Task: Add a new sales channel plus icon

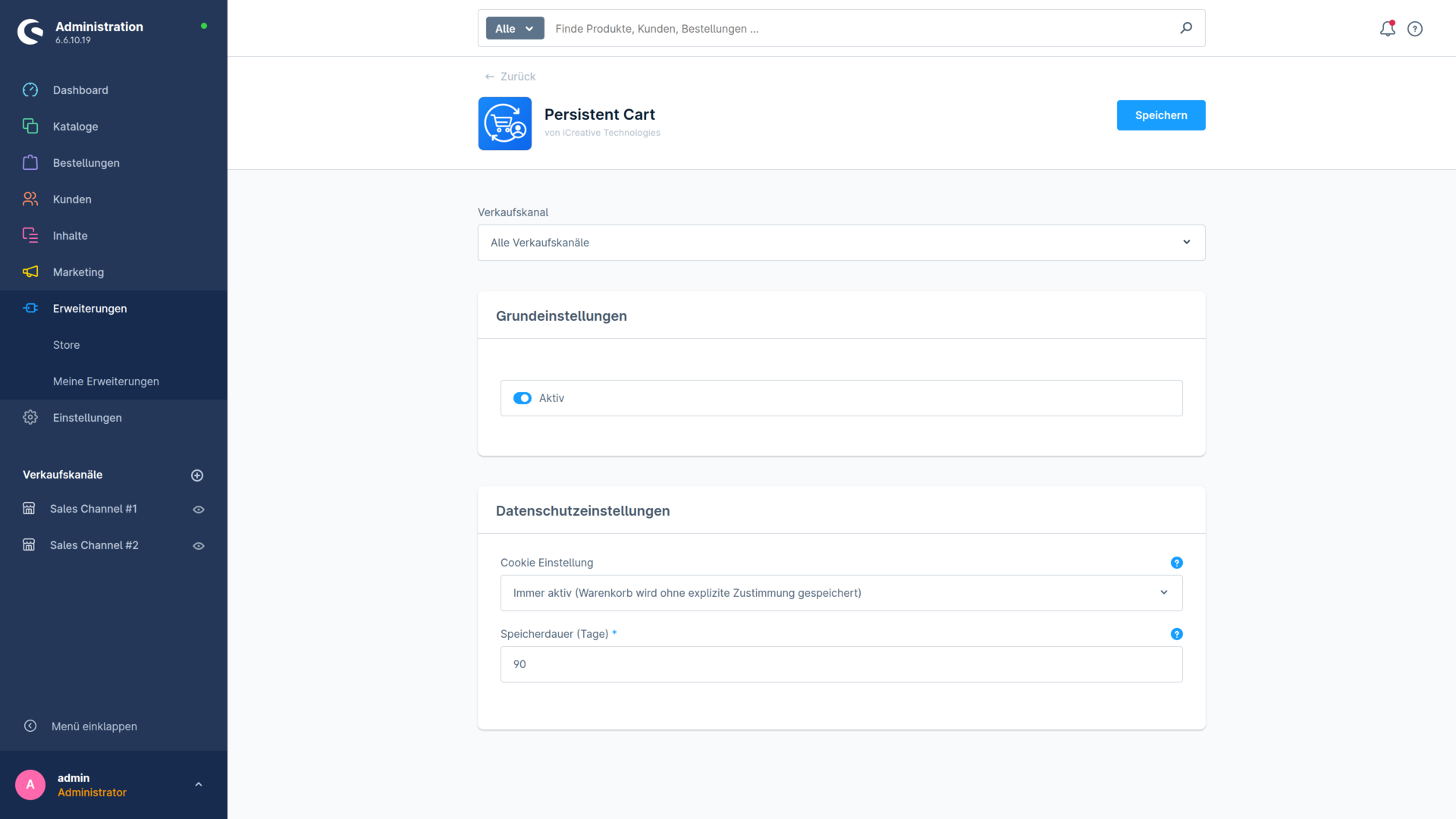Action: point(197,475)
